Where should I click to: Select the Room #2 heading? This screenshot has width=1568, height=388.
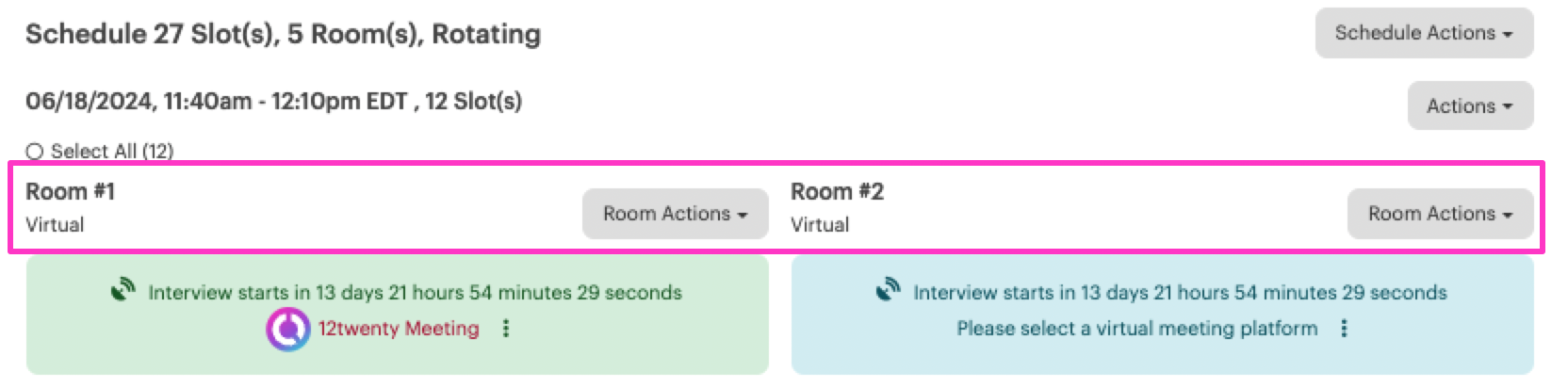[837, 192]
